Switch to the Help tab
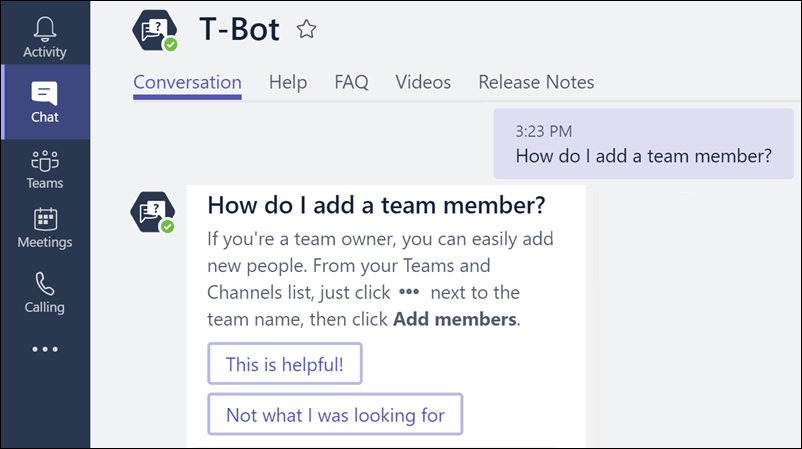 coord(288,82)
